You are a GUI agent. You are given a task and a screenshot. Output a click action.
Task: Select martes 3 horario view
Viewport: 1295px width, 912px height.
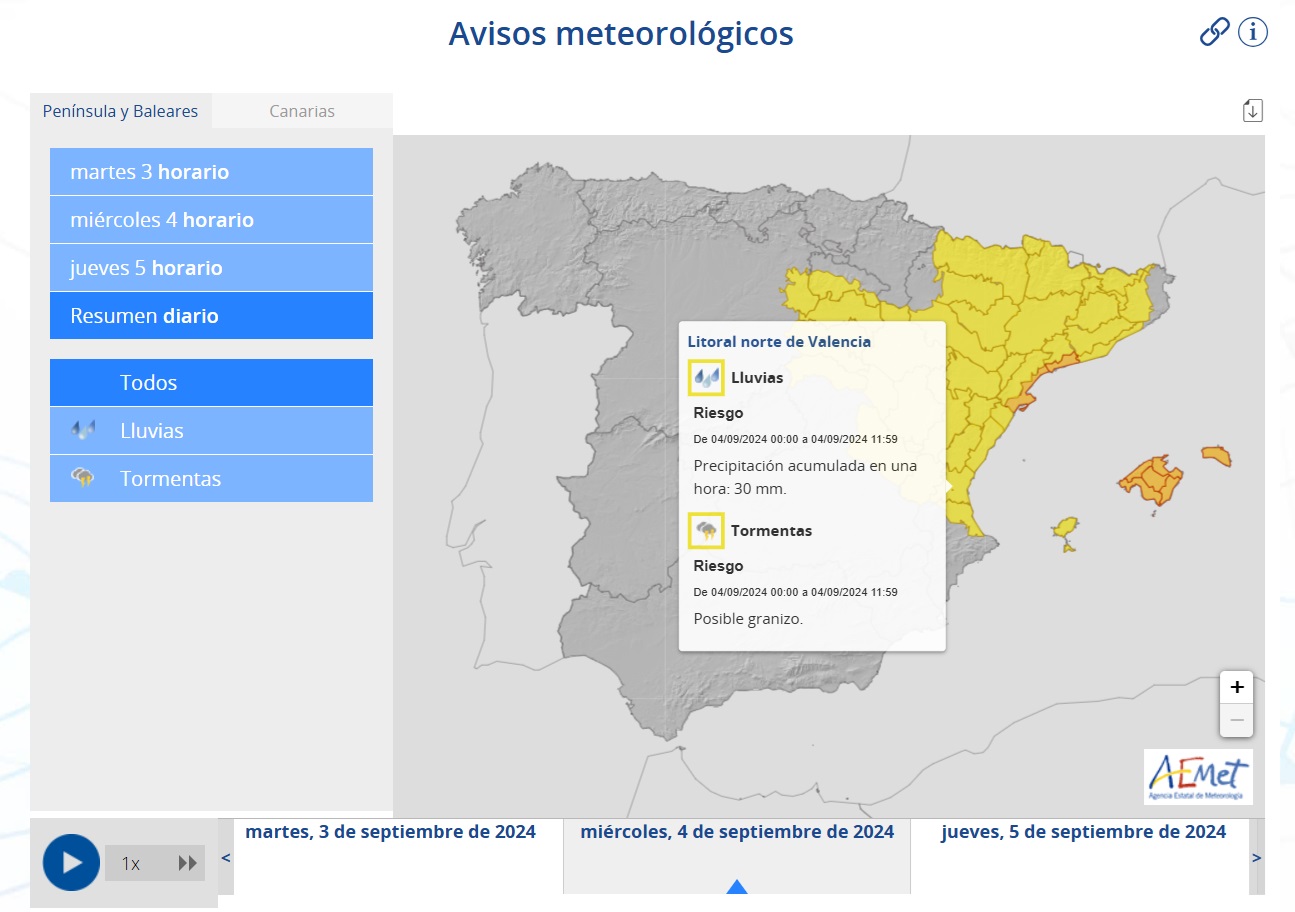(211, 172)
